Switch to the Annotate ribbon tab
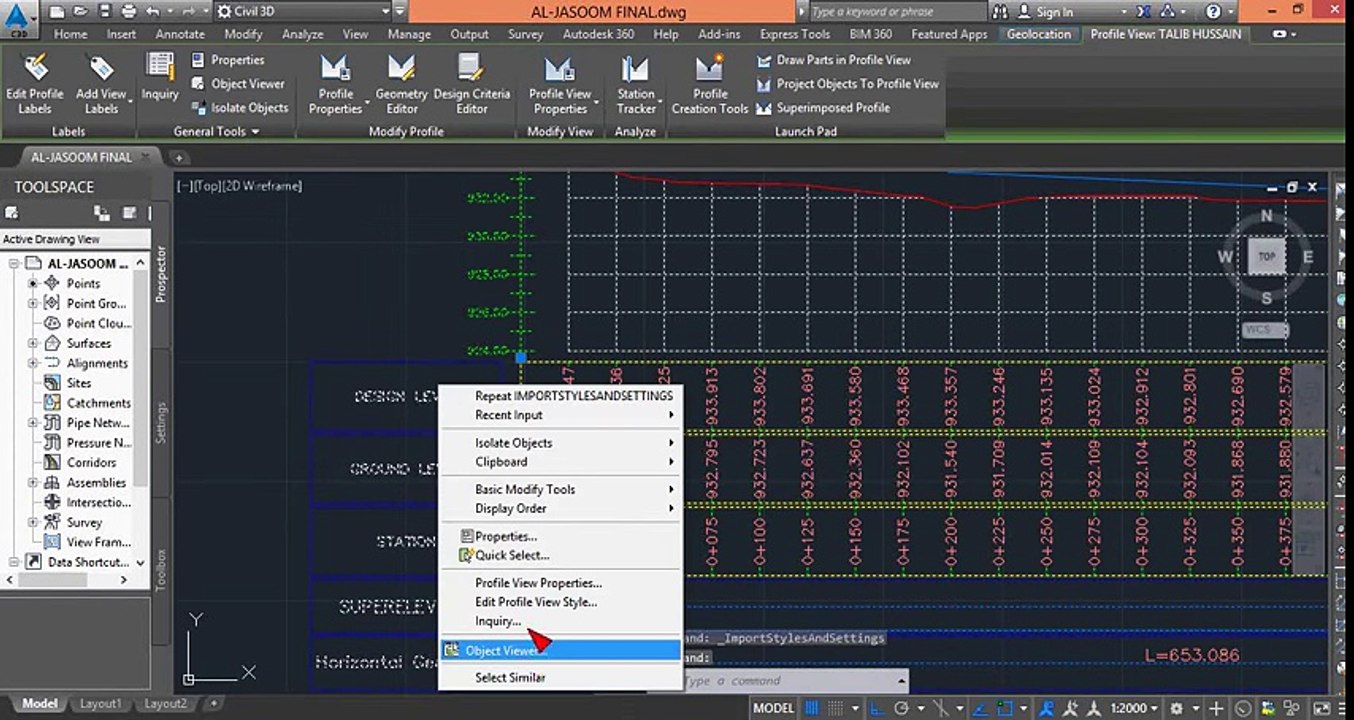The width and height of the screenshot is (1354, 720). [x=180, y=34]
